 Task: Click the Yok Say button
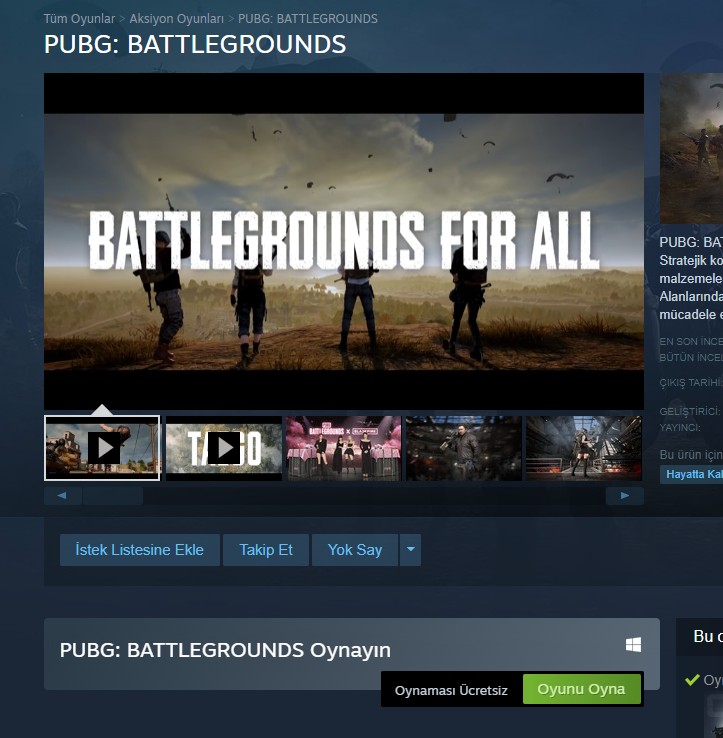(355, 550)
